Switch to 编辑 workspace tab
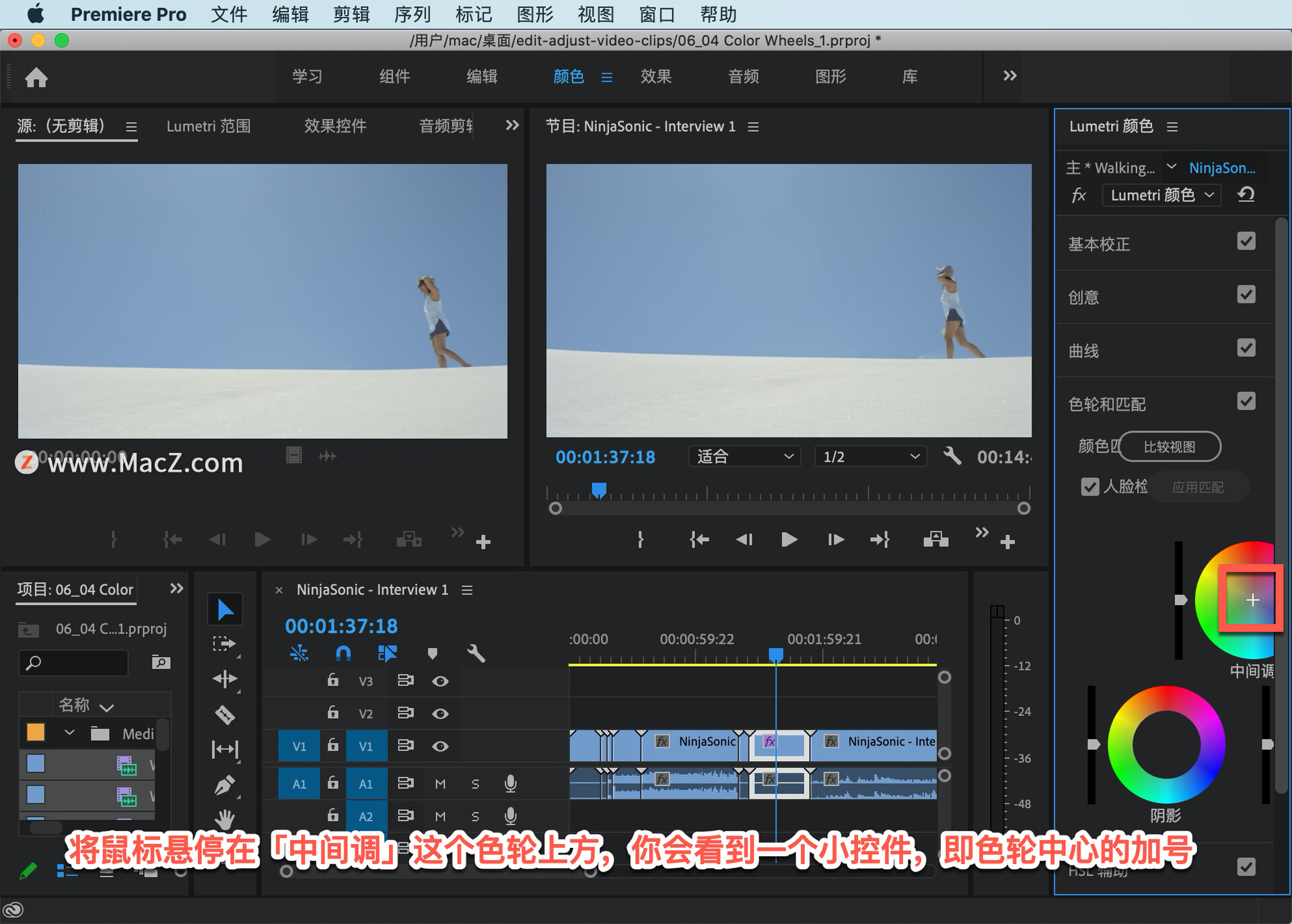Viewport: 1292px width, 924px height. click(482, 76)
